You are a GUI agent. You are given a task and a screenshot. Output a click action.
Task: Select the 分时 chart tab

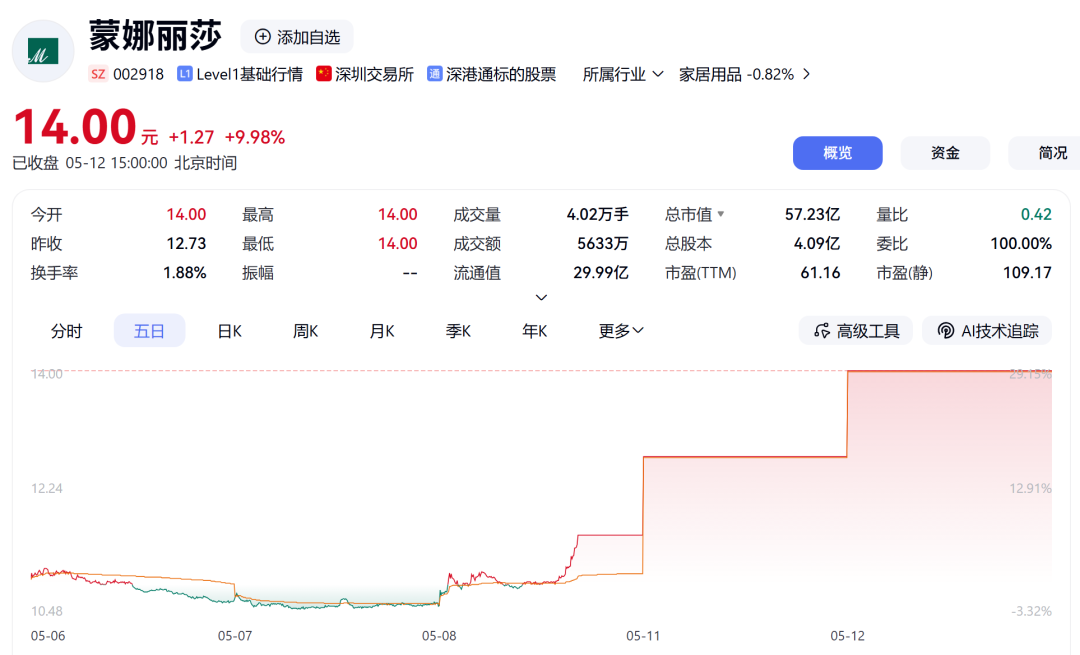click(x=66, y=331)
